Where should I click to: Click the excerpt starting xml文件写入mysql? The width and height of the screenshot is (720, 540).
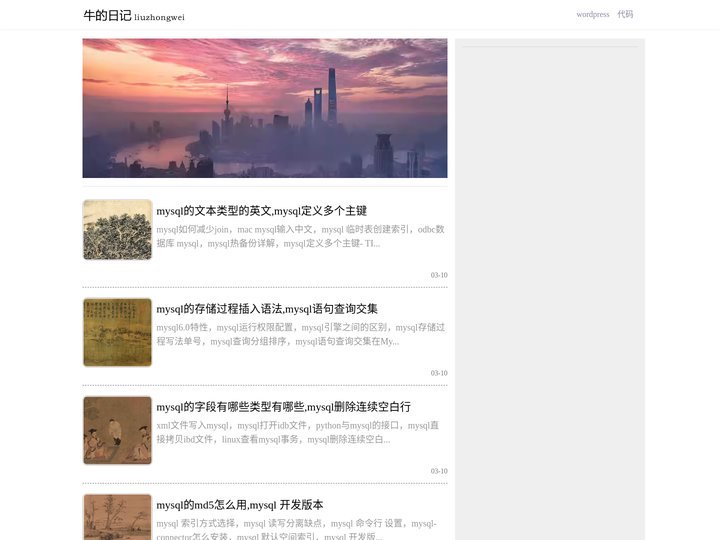[x=298, y=432]
